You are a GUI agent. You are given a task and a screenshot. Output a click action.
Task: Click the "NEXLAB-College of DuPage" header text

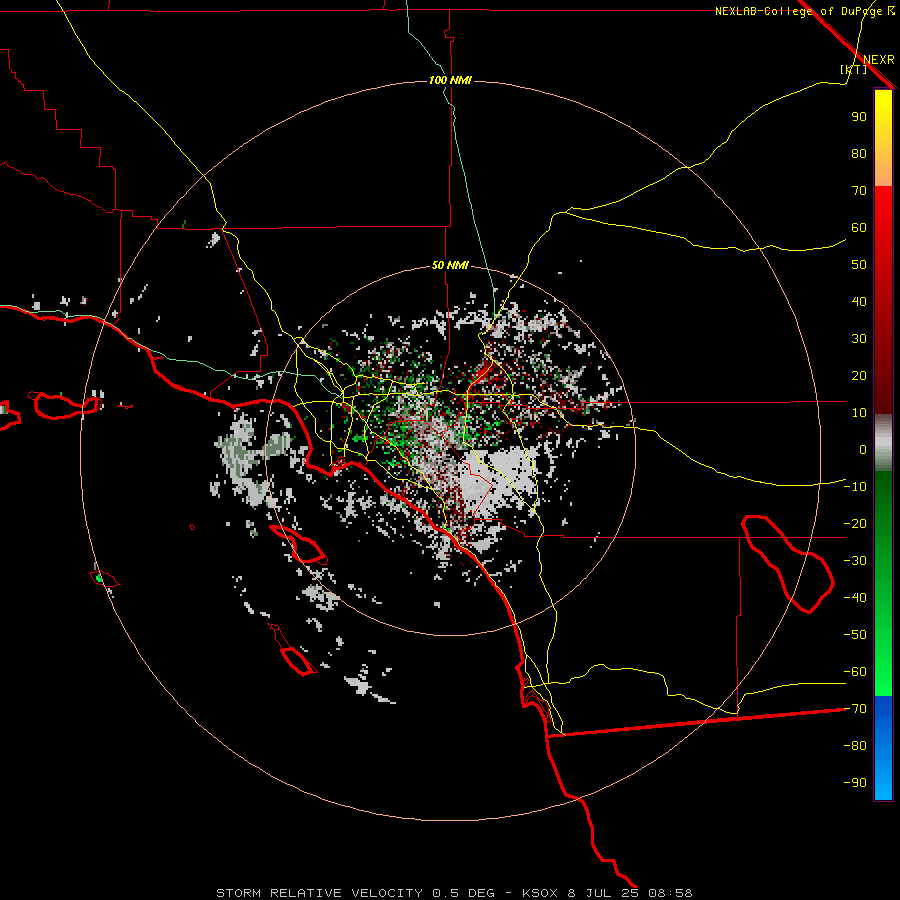(x=798, y=11)
